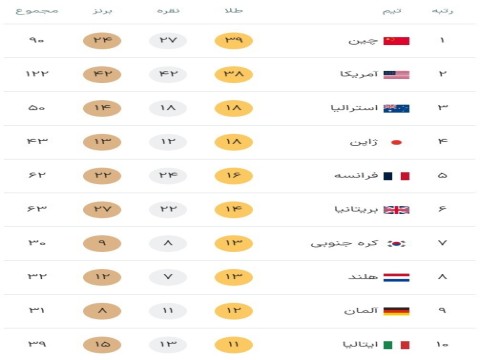Click America's total medal count ۱۲۲

click(x=37, y=74)
